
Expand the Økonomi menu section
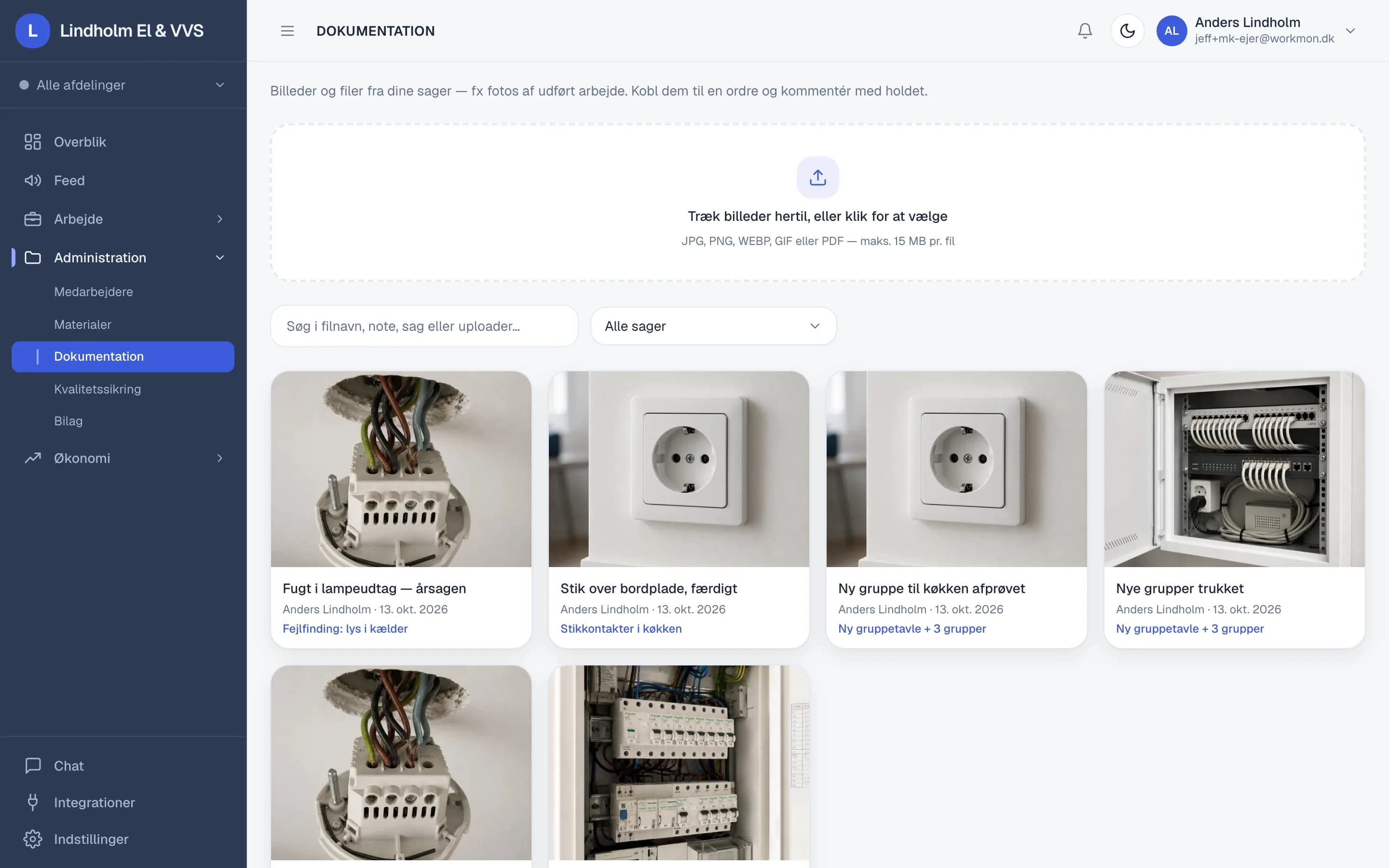pyautogui.click(x=123, y=458)
